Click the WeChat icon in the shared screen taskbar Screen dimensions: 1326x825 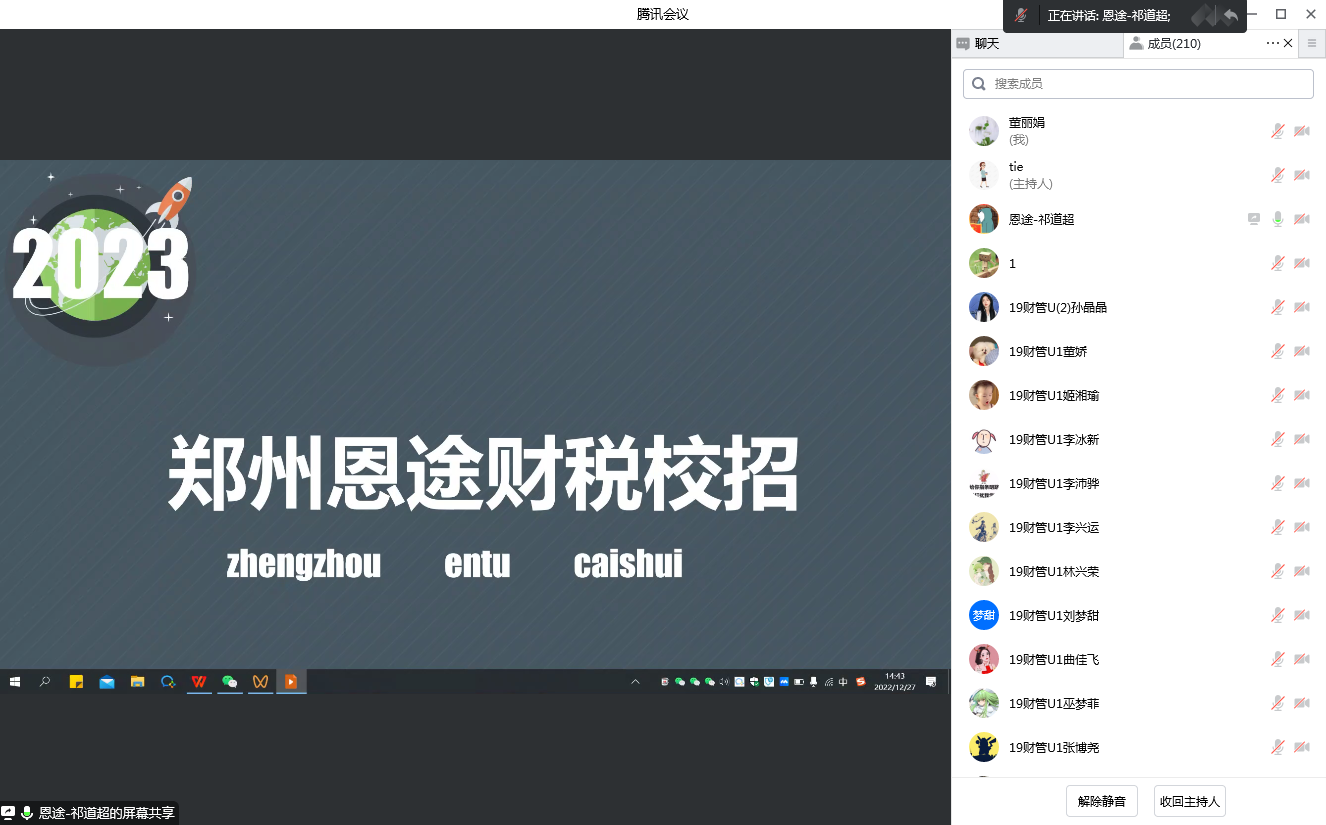point(229,682)
